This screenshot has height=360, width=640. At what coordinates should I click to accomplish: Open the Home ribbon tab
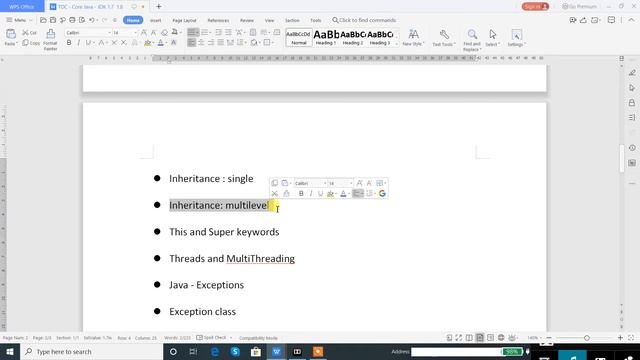tap(133, 20)
